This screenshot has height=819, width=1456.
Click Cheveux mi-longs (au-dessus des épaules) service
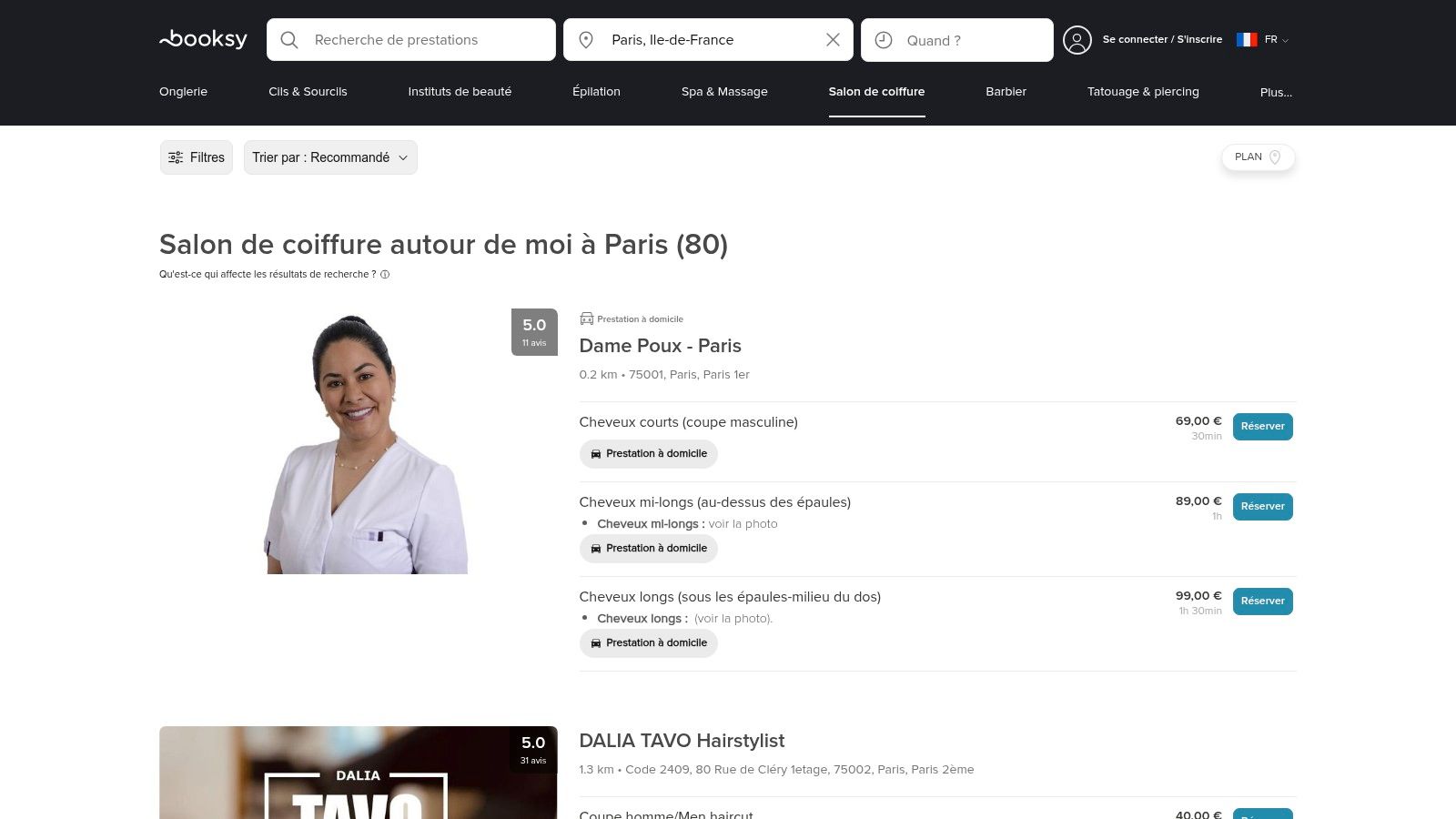click(714, 502)
